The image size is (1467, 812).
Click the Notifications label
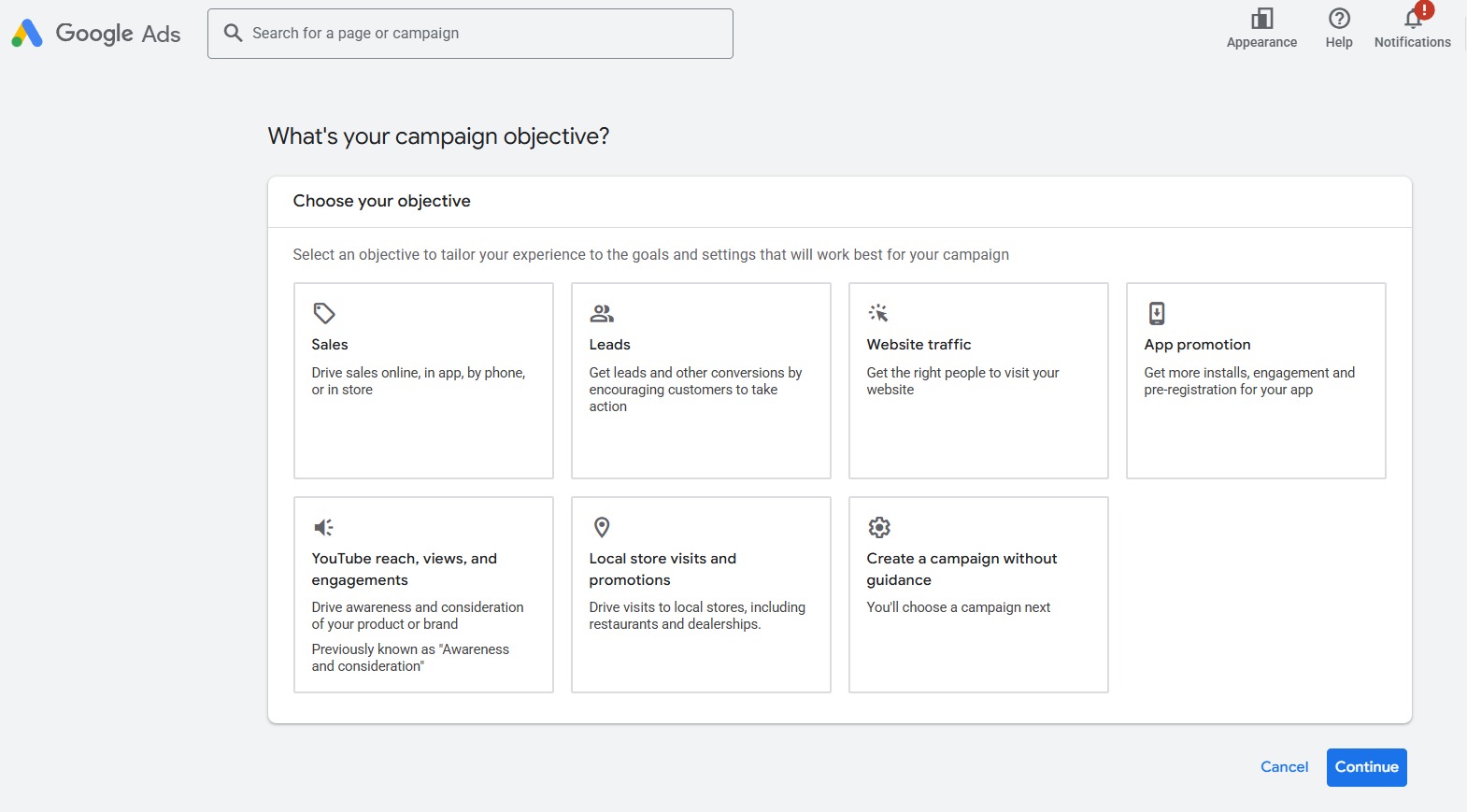click(x=1412, y=42)
